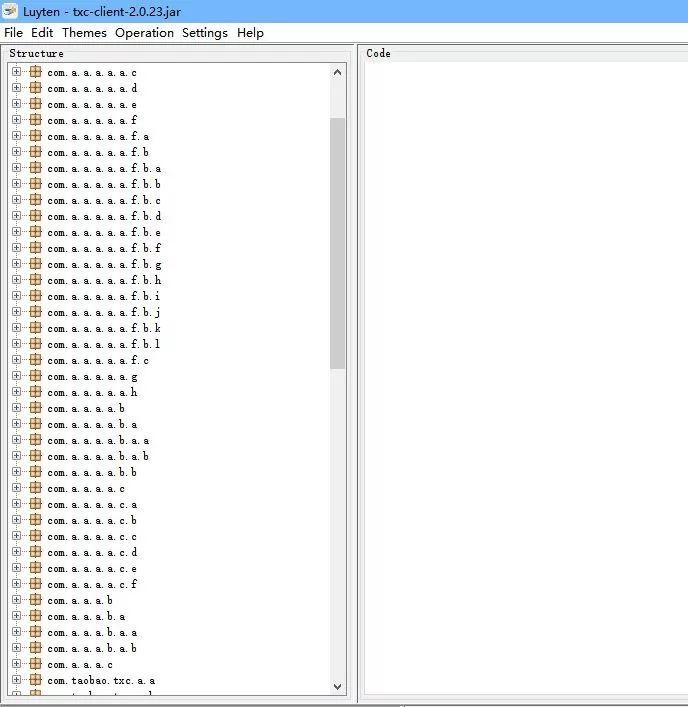Open the Edit menu
This screenshot has height=707, width=688.
42,33
